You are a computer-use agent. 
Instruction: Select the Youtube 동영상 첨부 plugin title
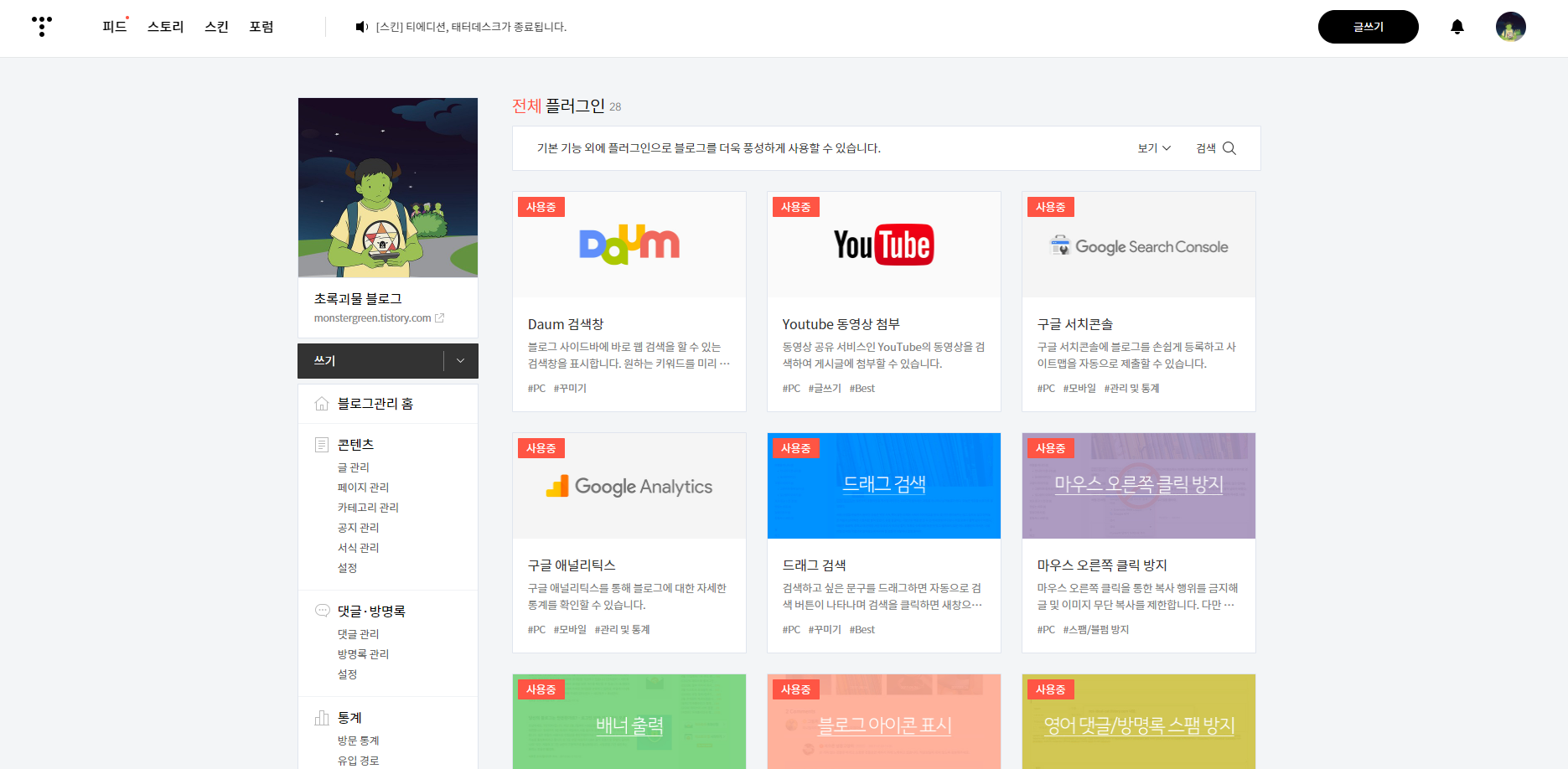click(841, 324)
